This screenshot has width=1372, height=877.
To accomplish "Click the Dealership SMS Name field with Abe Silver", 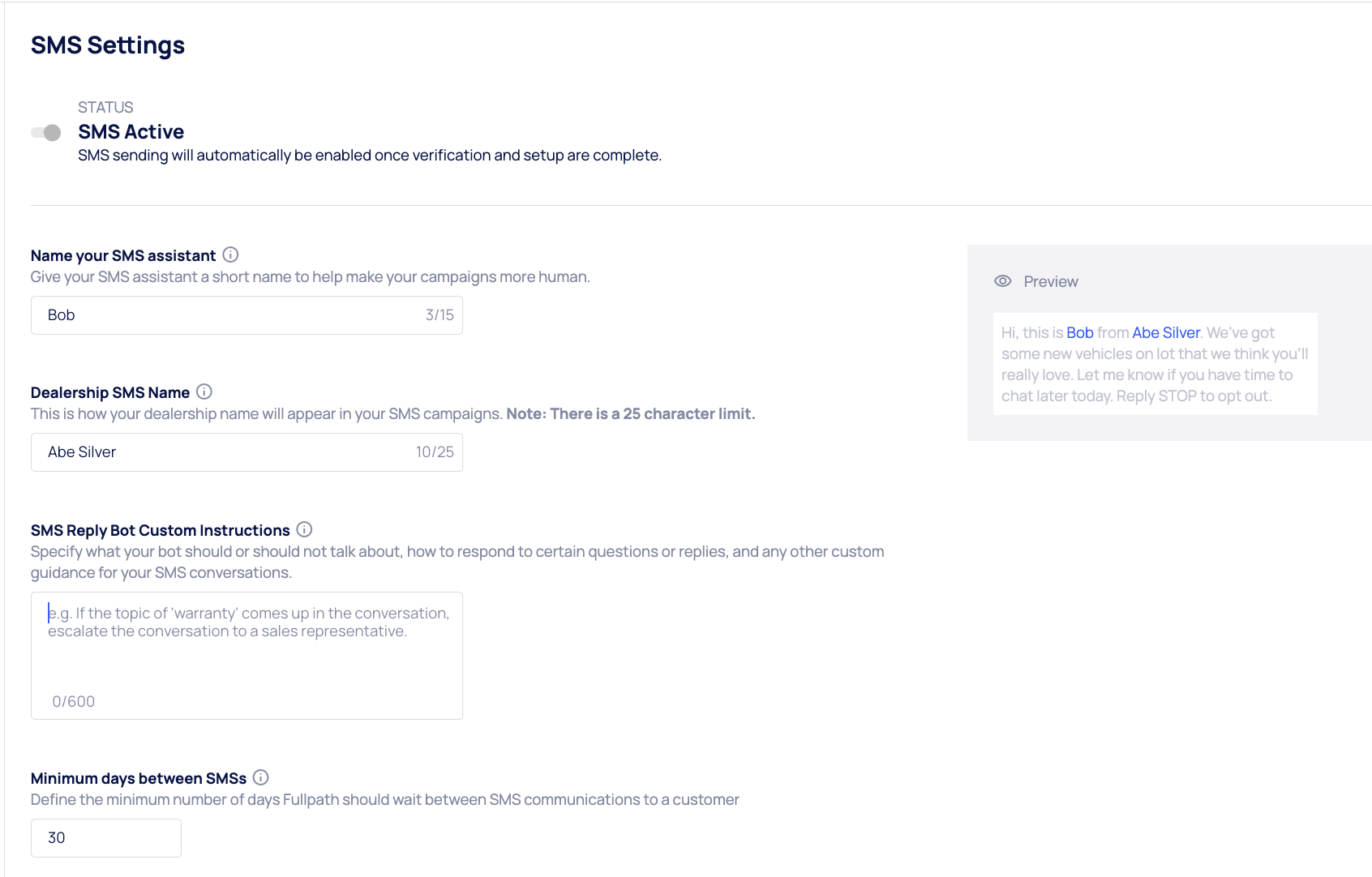I will [227, 452].
